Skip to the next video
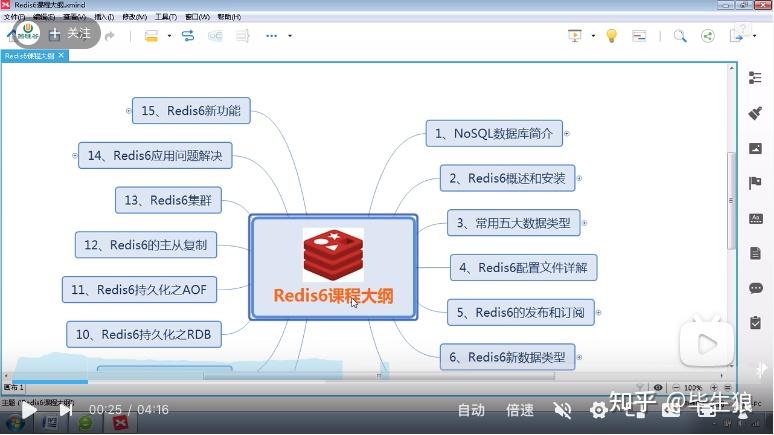774x435 pixels. [x=66, y=410]
